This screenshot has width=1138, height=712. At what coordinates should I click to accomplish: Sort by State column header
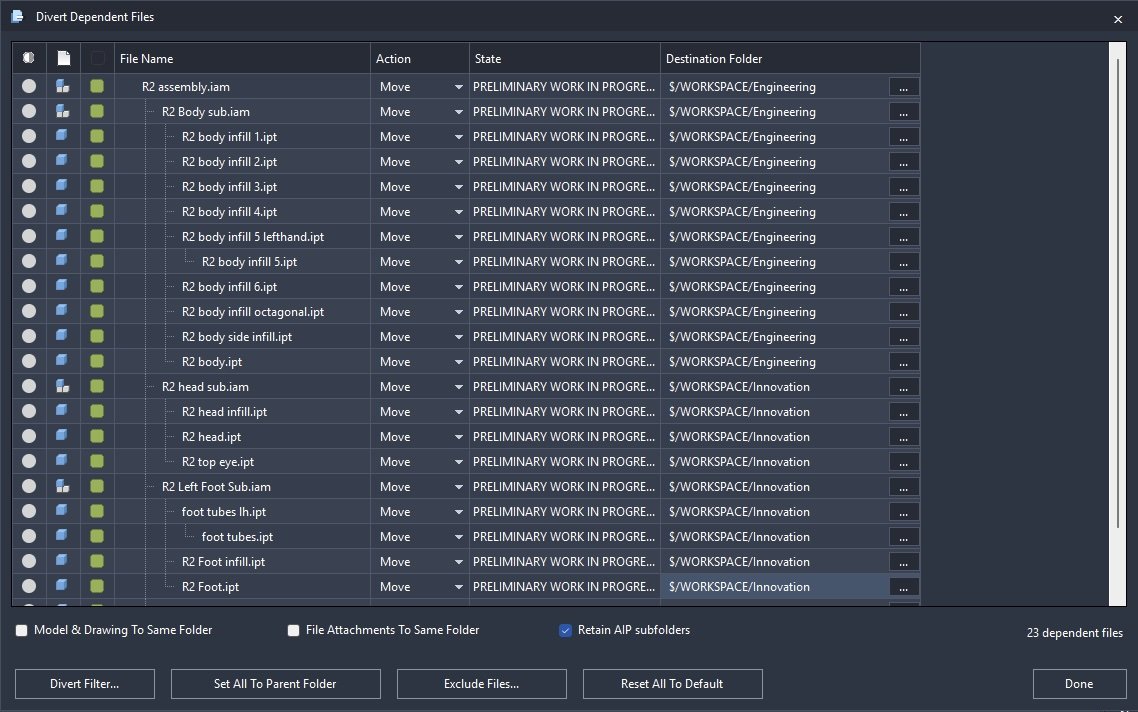[565, 58]
